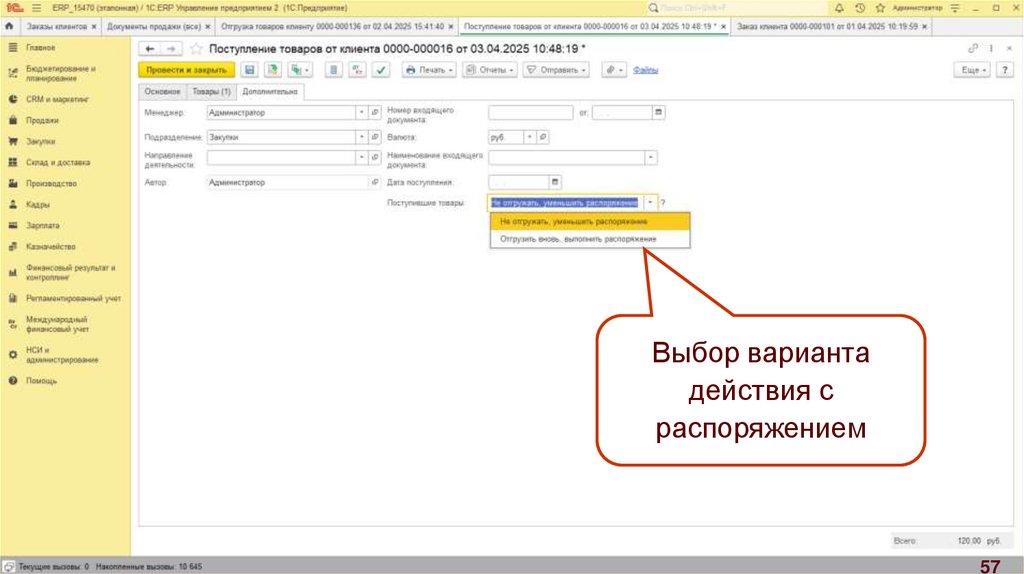The width and height of the screenshot is (1024, 574).
Task: Expand Наименование входящего документа dropdown
Action: [650, 157]
